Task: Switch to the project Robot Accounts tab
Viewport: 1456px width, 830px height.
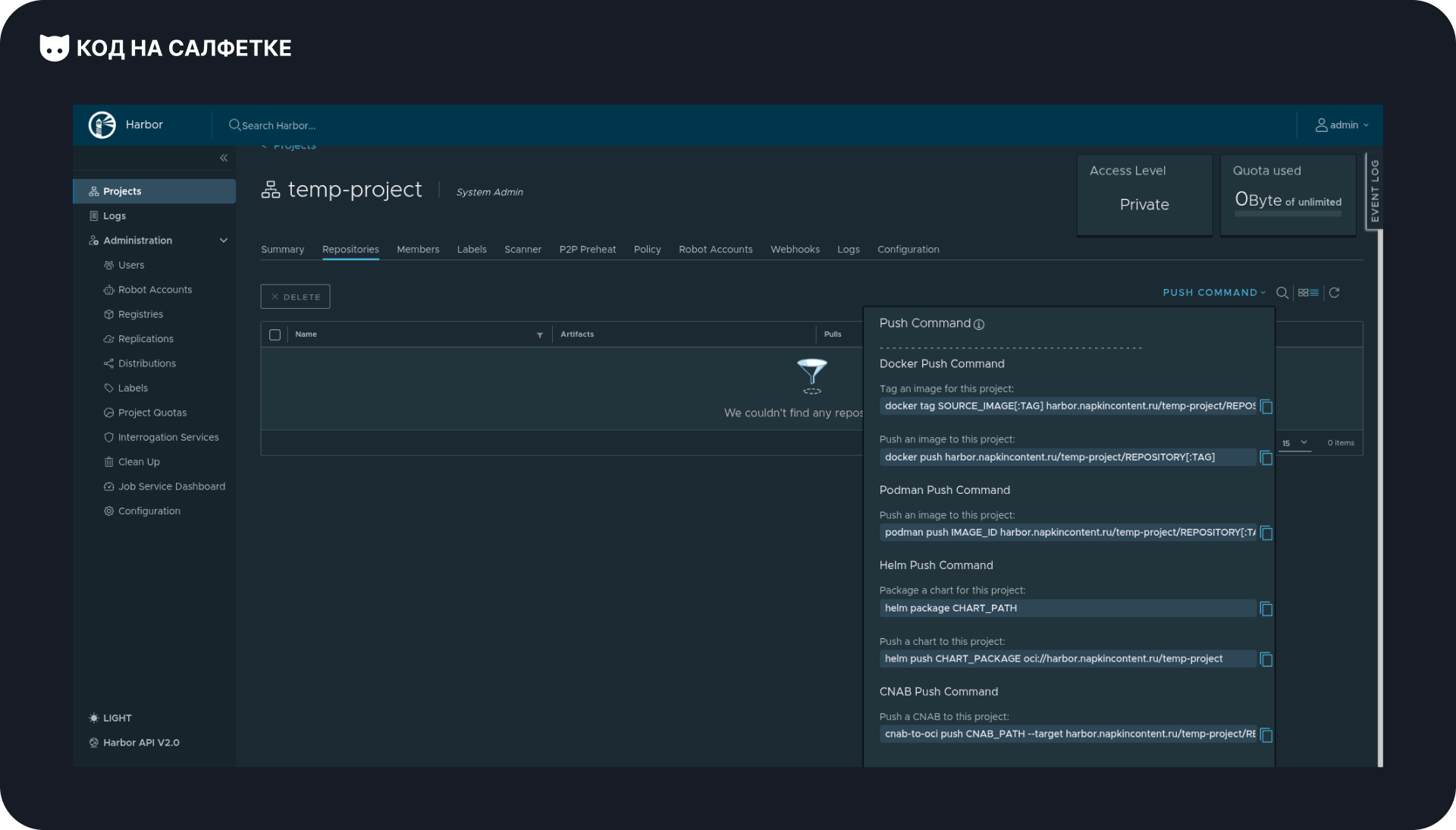Action: click(x=716, y=250)
